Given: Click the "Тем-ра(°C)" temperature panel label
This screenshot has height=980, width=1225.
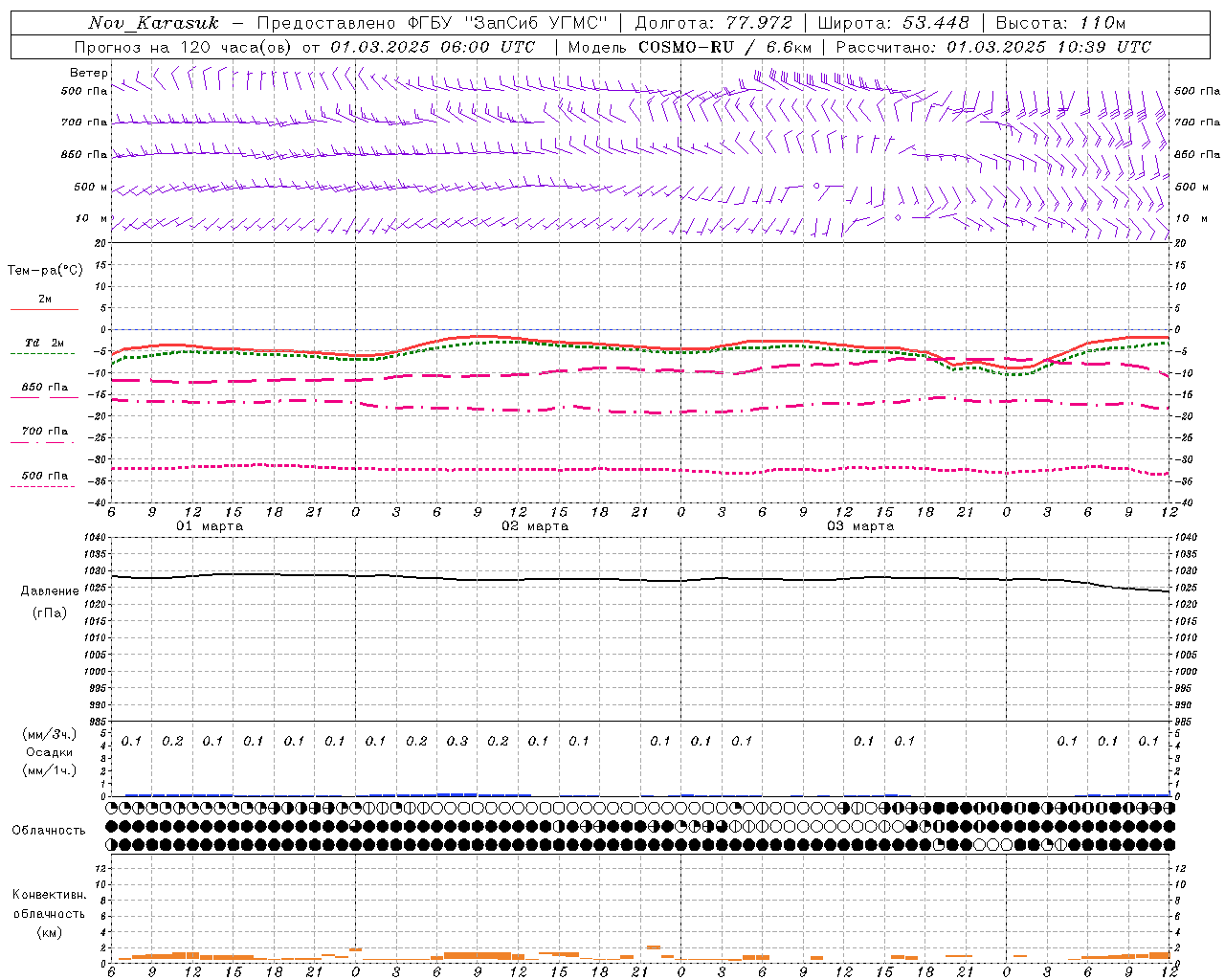Looking at the screenshot, I should point(45,271).
